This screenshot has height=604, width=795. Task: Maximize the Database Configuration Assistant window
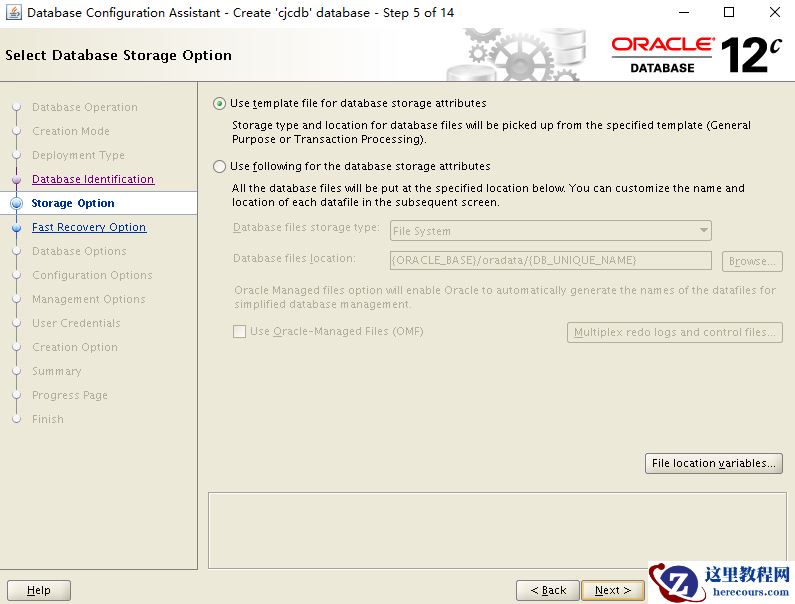[729, 12]
